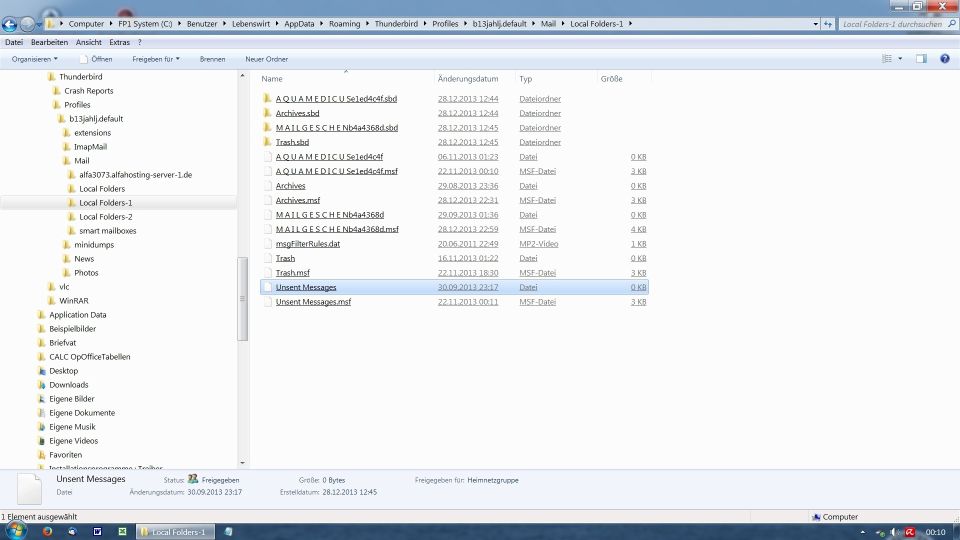Launch Firefox from the taskbar
The width and height of the screenshot is (960, 540).
click(47, 531)
